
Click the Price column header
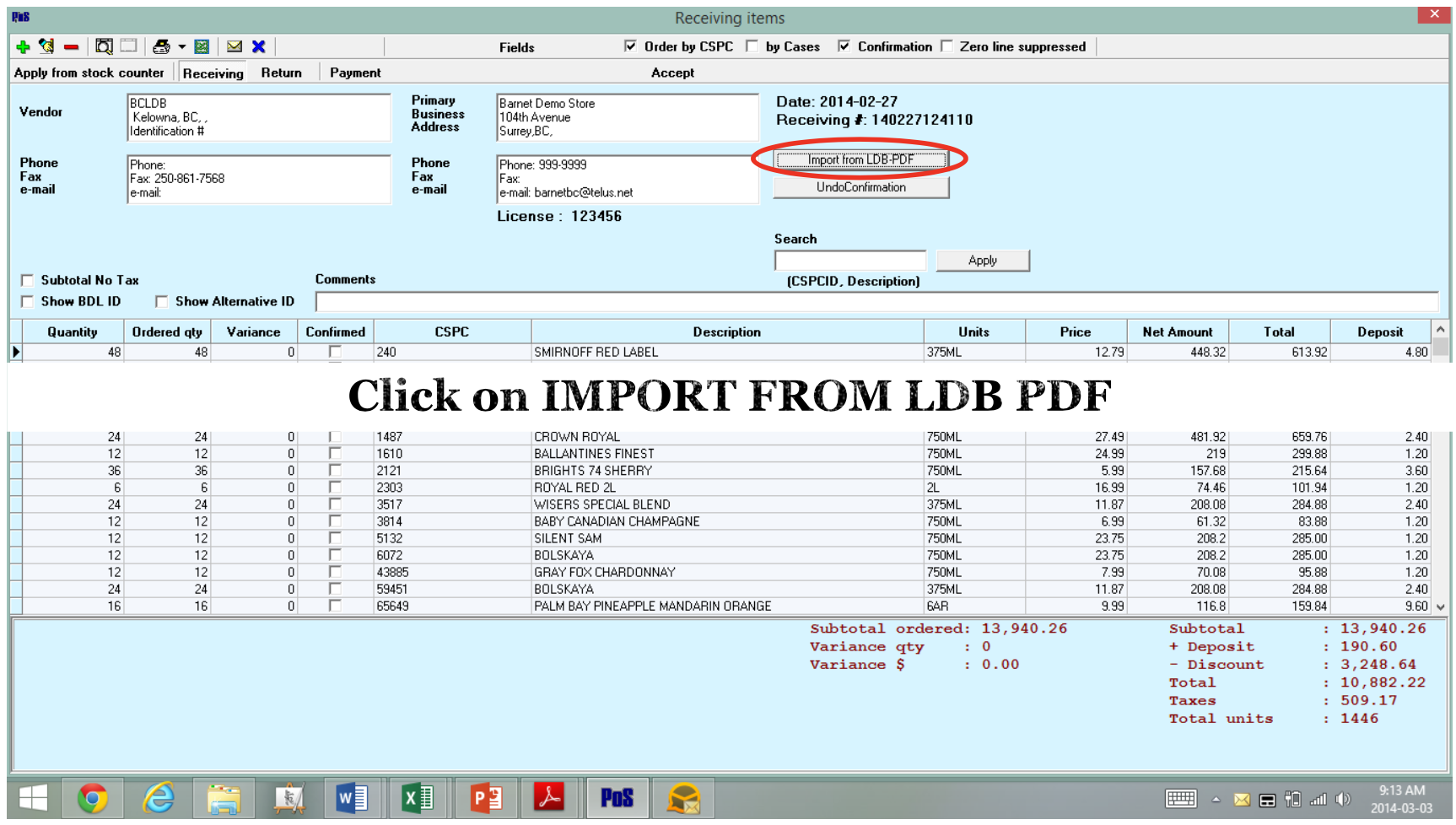click(1076, 332)
